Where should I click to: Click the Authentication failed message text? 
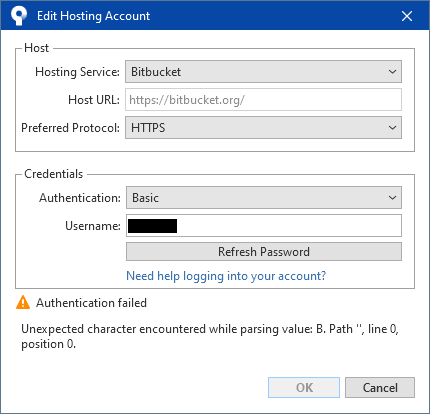[91, 303]
